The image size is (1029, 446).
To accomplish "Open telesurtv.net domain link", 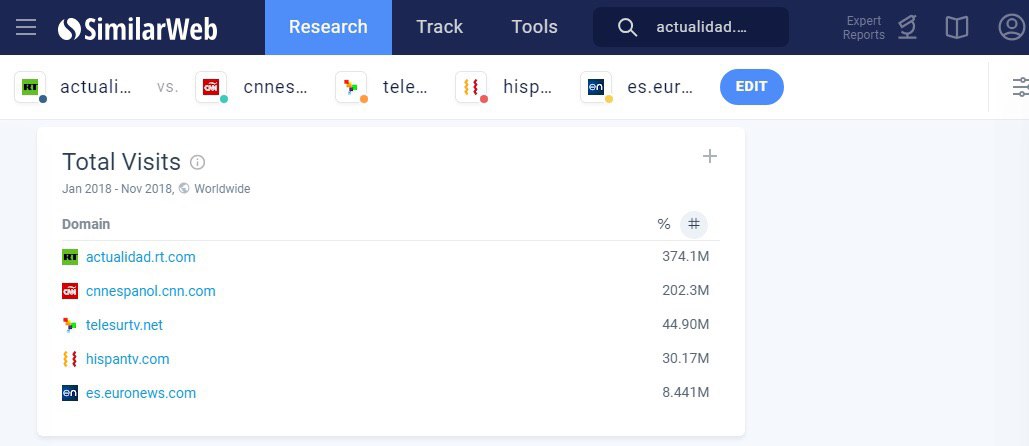I will click(x=124, y=325).
